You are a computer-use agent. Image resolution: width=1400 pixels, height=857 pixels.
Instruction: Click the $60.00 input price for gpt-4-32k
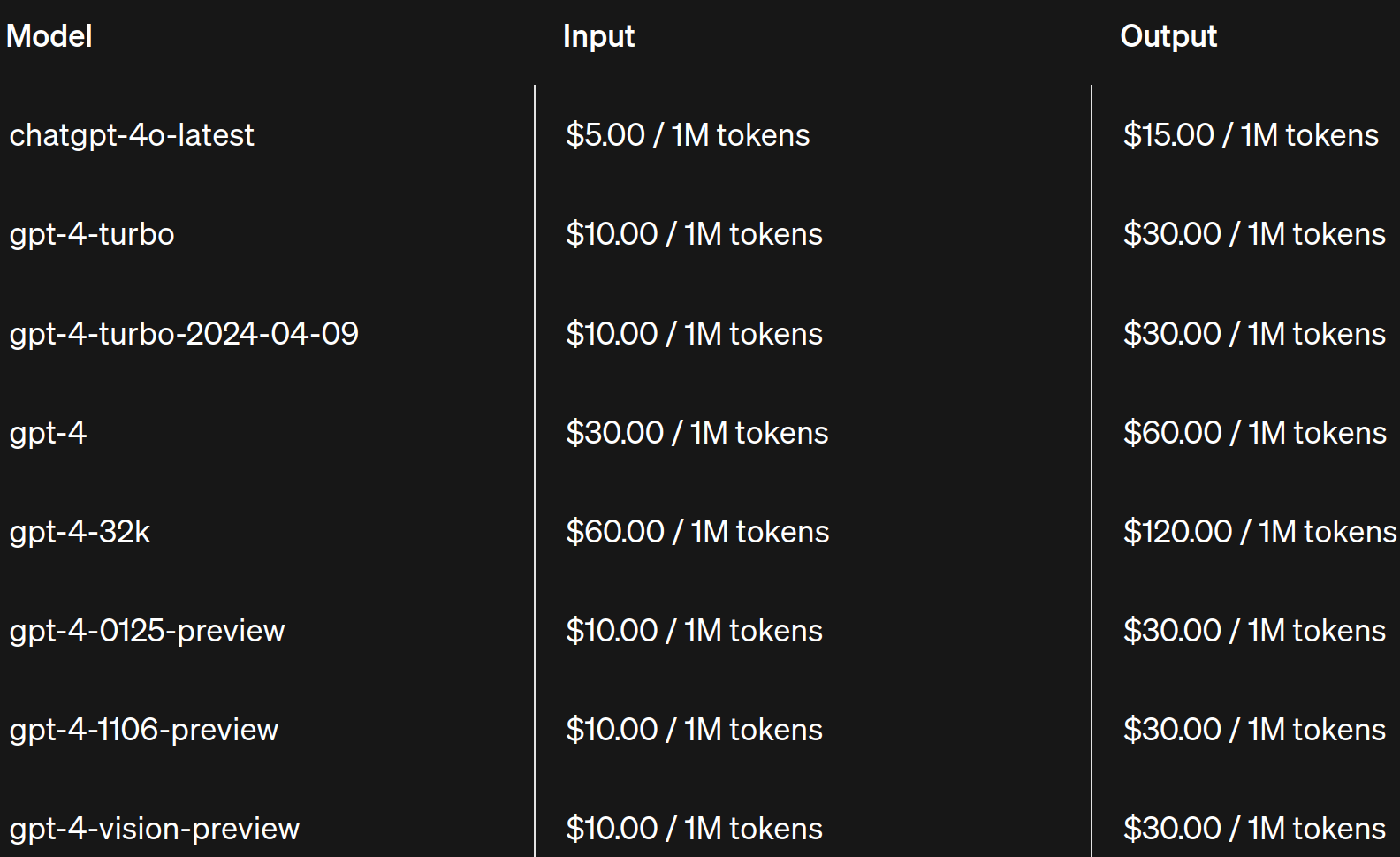click(x=697, y=532)
